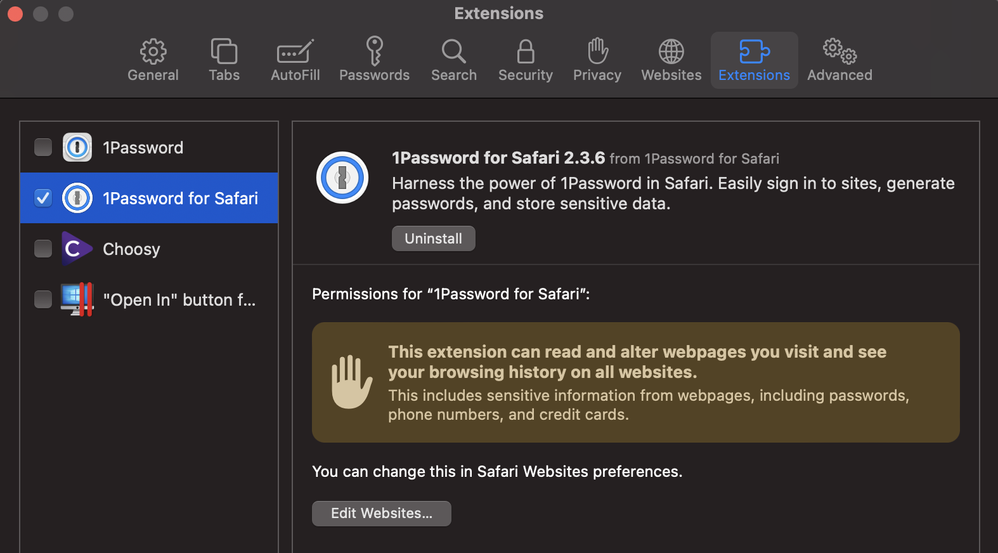Click the large 1Password logo in details

click(x=342, y=178)
